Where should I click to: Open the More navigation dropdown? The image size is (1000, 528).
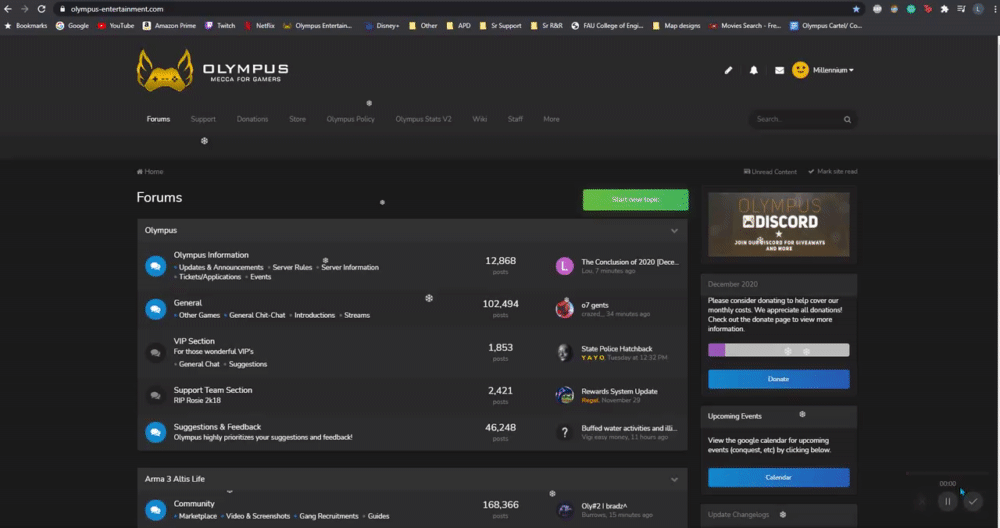coord(552,119)
